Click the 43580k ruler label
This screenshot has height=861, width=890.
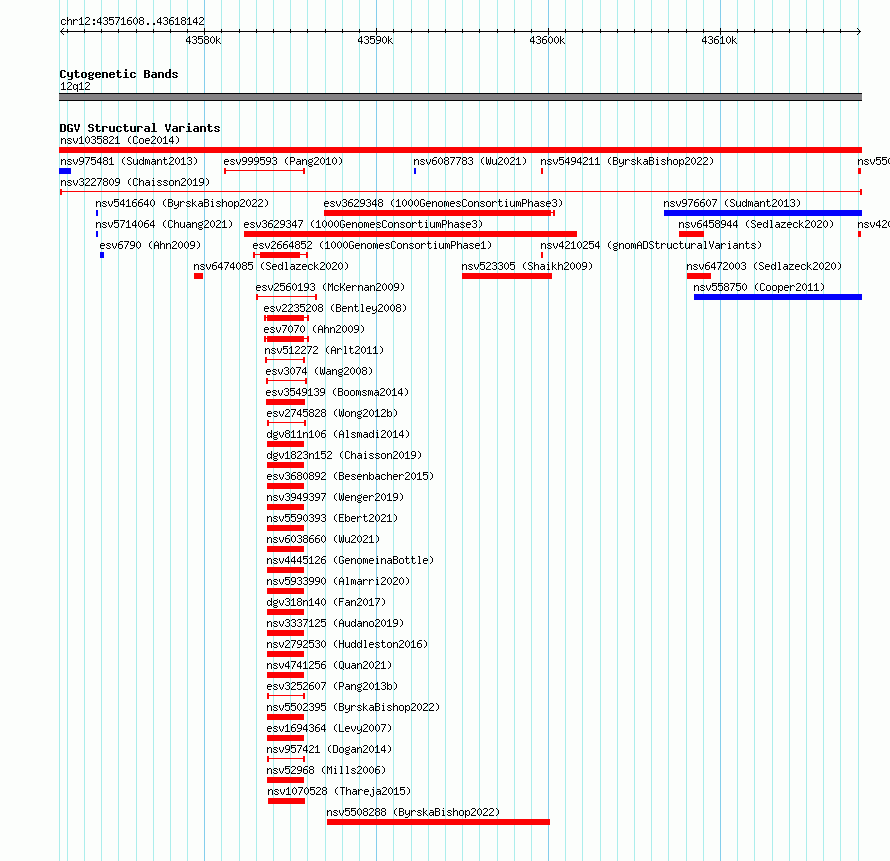(x=203, y=40)
